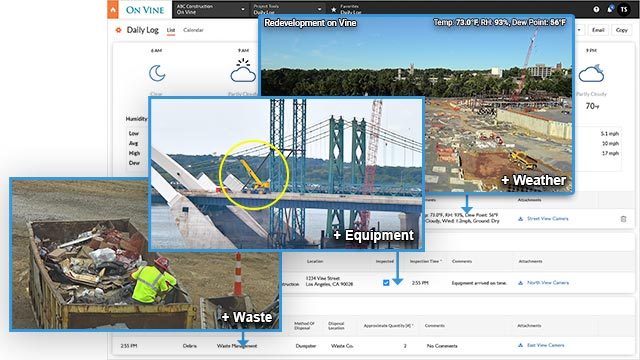Viewport: 640px width, 360px height.
Task: Open the Street View Camera attachment link
Action: (x=547, y=219)
